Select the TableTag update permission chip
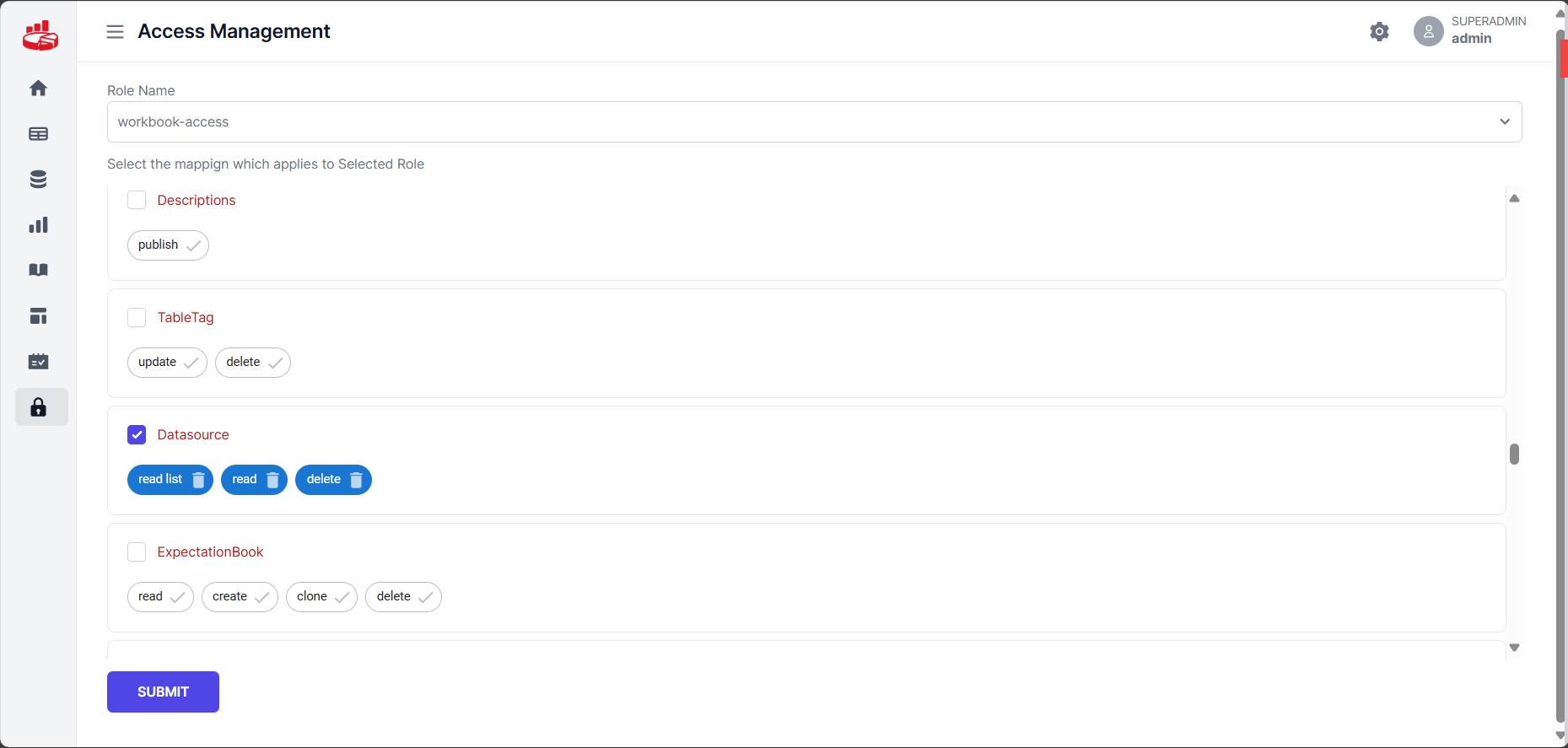The width and height of the screenshot is (1568, 748). point(167,363)
